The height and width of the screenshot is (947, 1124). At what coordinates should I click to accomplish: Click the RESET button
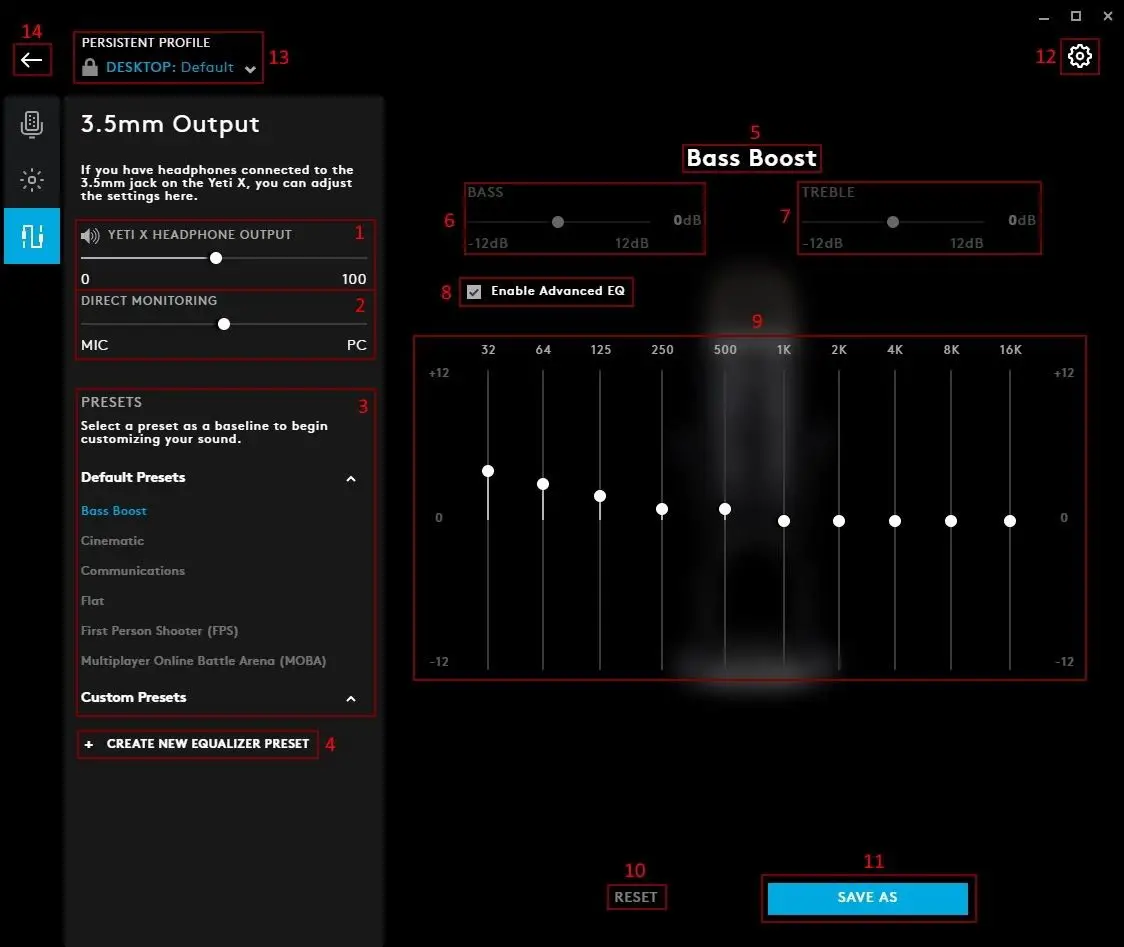[636, 897]
